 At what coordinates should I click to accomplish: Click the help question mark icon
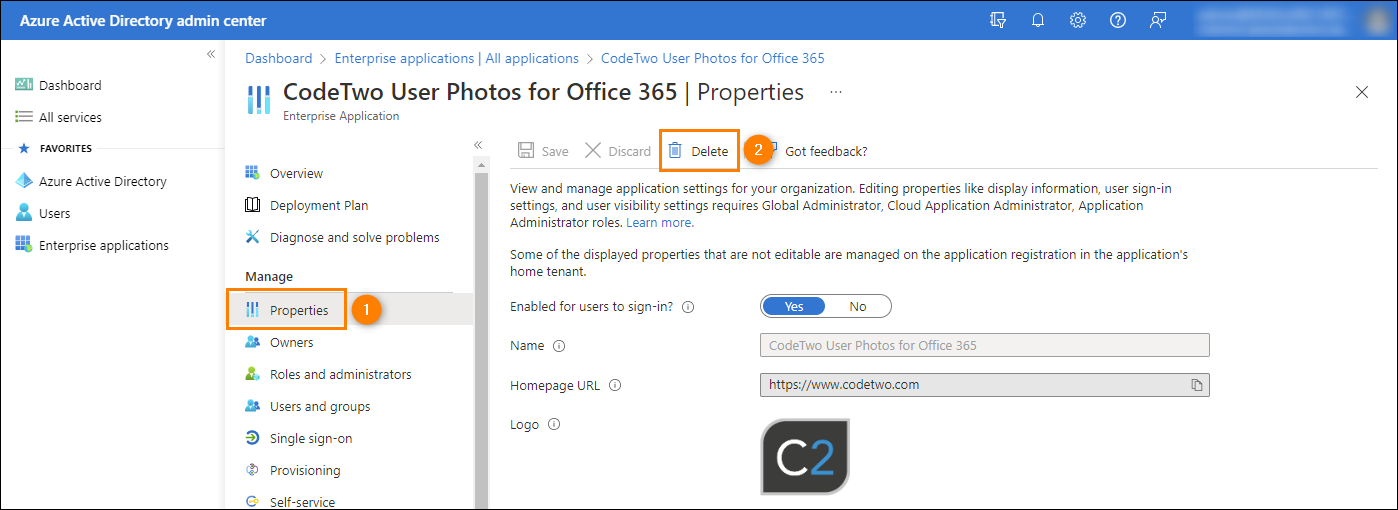click(1118, 20)
